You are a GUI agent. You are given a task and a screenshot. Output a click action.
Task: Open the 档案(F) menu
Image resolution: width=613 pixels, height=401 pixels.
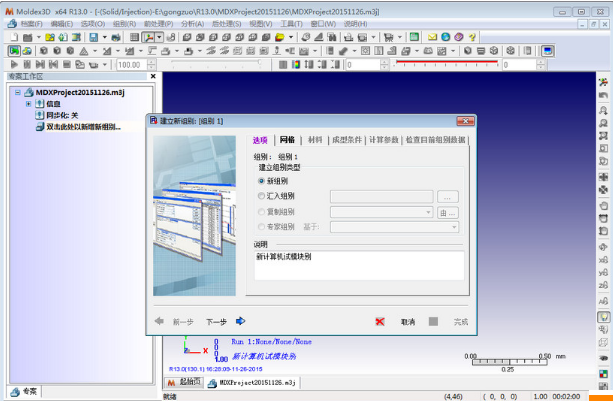(x=31, y=24)
